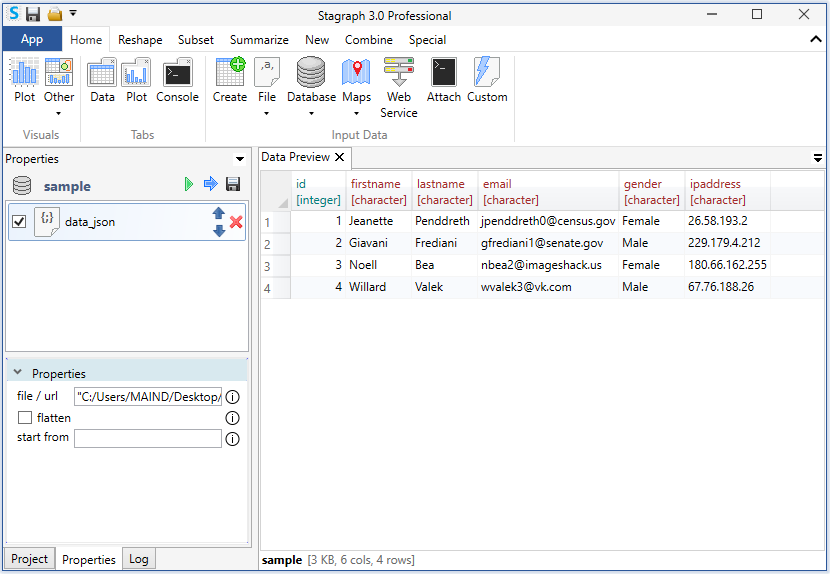Open the Console tab icon
The image size is (830, 574).
point(177,73)
